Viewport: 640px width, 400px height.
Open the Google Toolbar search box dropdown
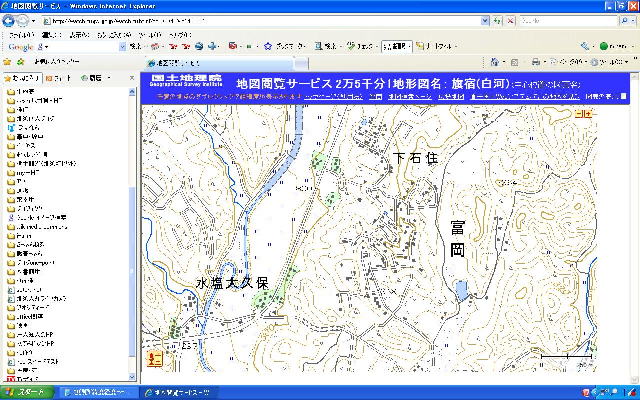122,47
